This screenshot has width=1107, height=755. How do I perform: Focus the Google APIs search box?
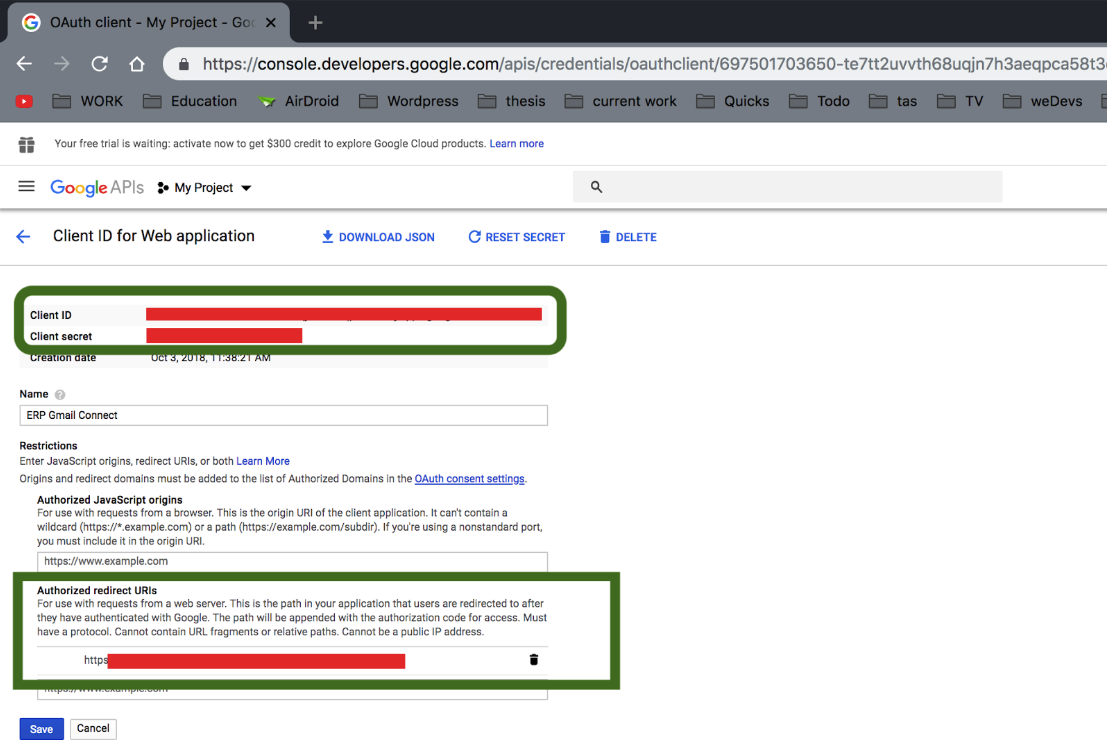787,187
